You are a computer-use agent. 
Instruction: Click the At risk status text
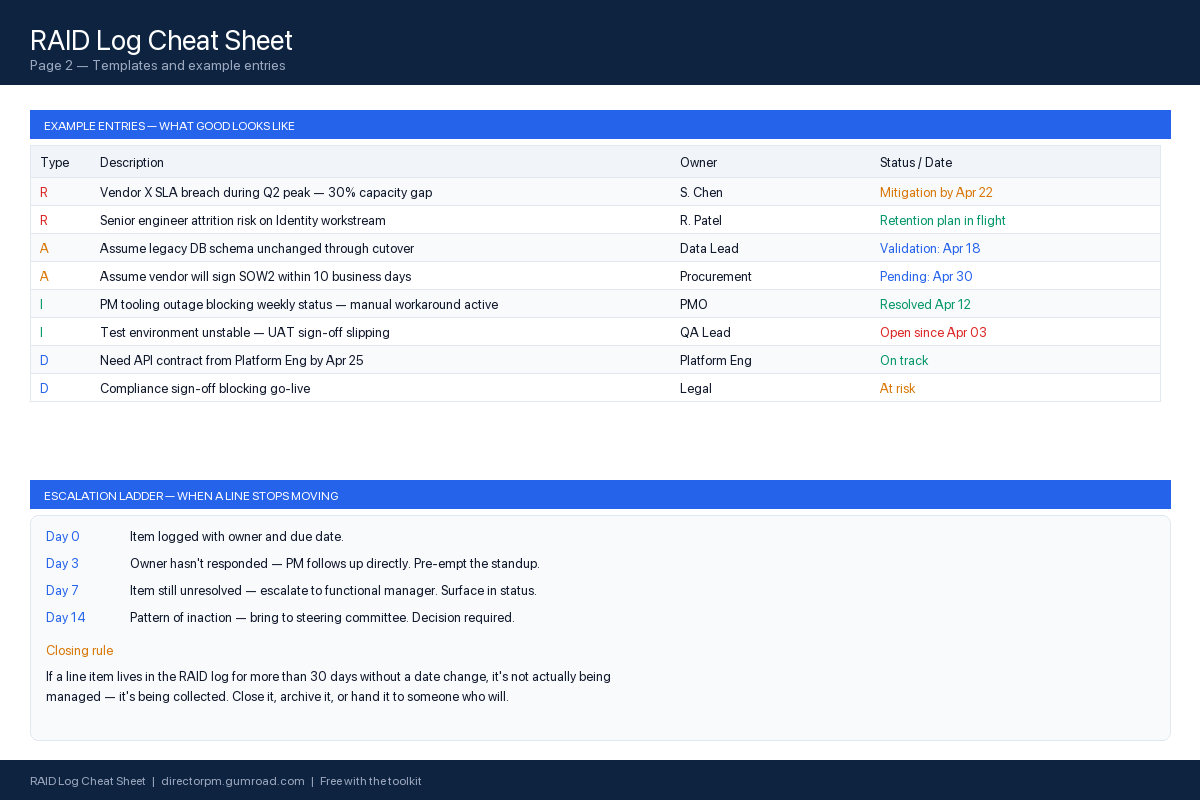[898, 388]
